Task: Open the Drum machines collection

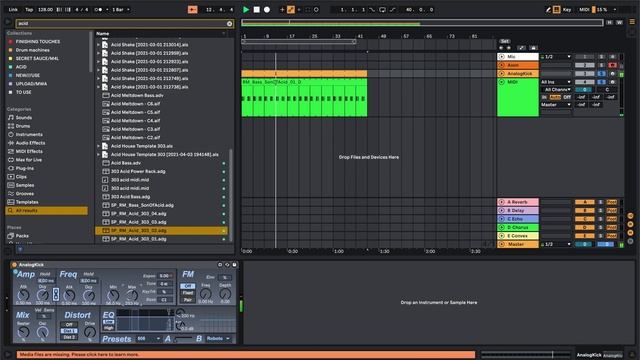Action: (32, 50)
